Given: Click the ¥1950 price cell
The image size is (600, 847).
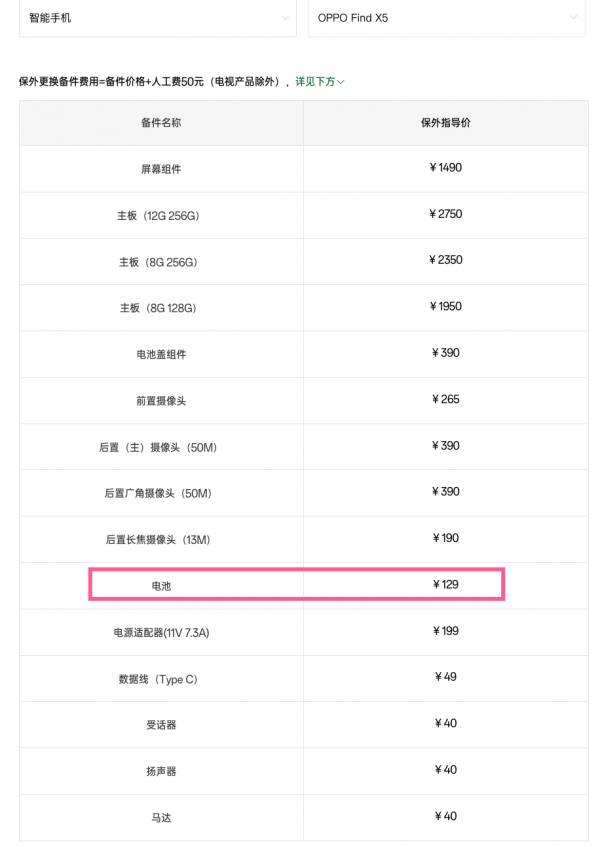Looking at the screenshot, I should coord(445,306).
